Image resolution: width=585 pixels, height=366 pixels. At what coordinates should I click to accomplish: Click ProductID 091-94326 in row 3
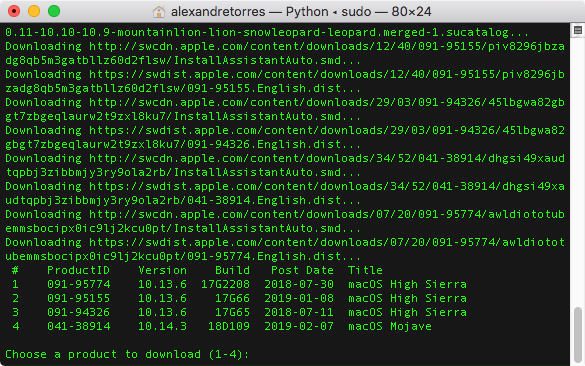click(x=79, y=312)
